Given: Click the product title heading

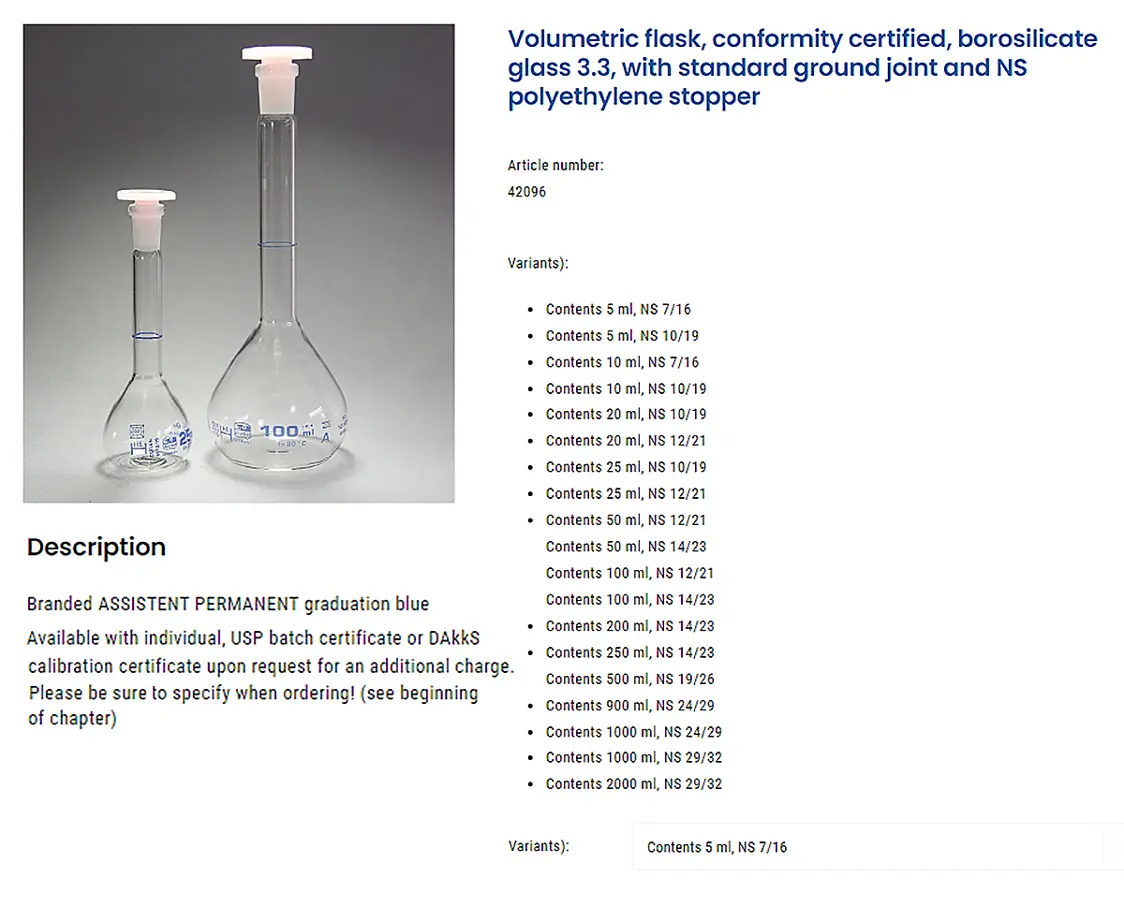Looking at the screenshot, I should (802, 67).
